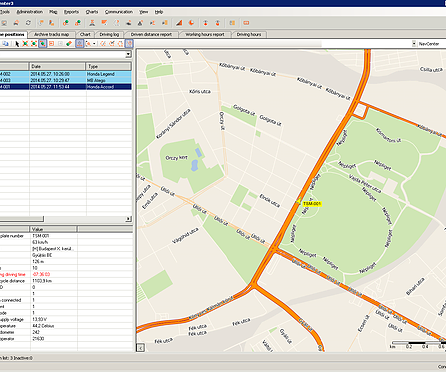Click the red-green eraser-like map toolbar icon
Viewport: 446px width, 372px height.
click(x=69, y=44)
